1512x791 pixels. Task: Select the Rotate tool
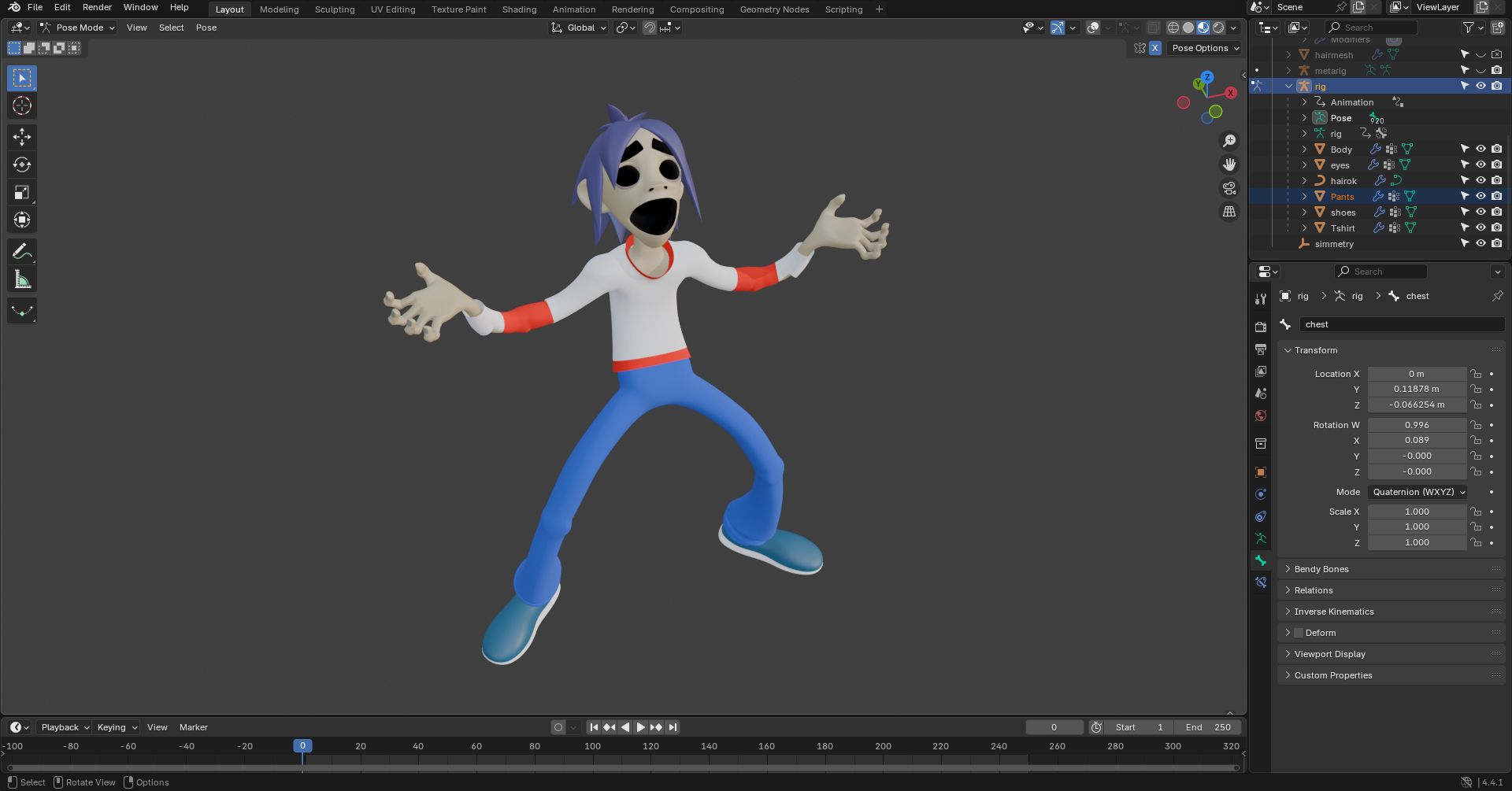(x=22, y=164)
